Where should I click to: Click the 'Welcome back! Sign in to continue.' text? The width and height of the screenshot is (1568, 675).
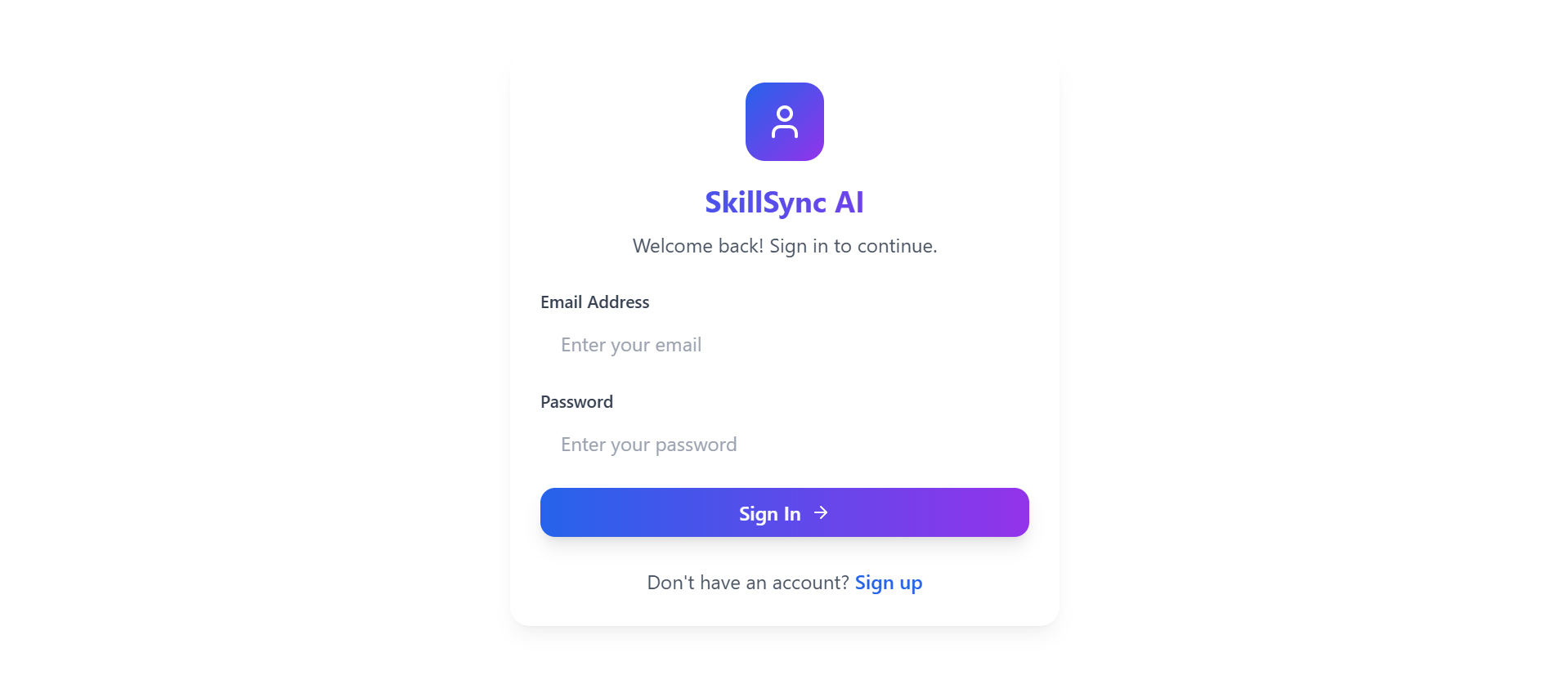point(784,246)
